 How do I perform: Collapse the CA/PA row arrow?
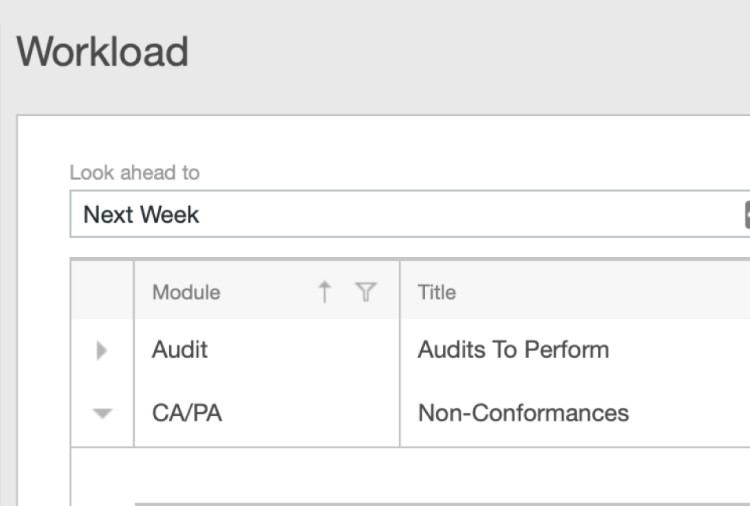point(102,413)
